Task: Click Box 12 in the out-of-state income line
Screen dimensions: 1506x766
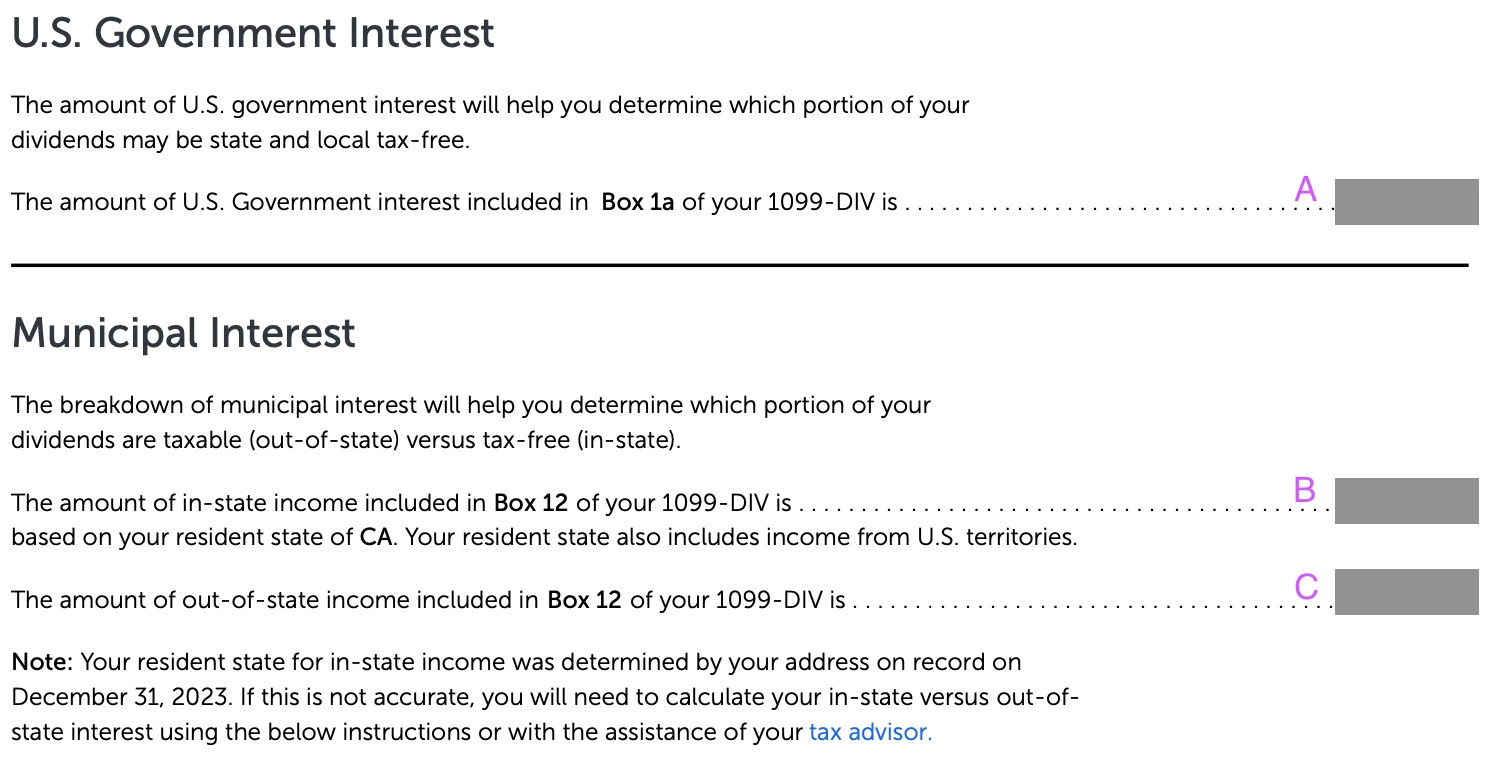Action: pos(585,601)
